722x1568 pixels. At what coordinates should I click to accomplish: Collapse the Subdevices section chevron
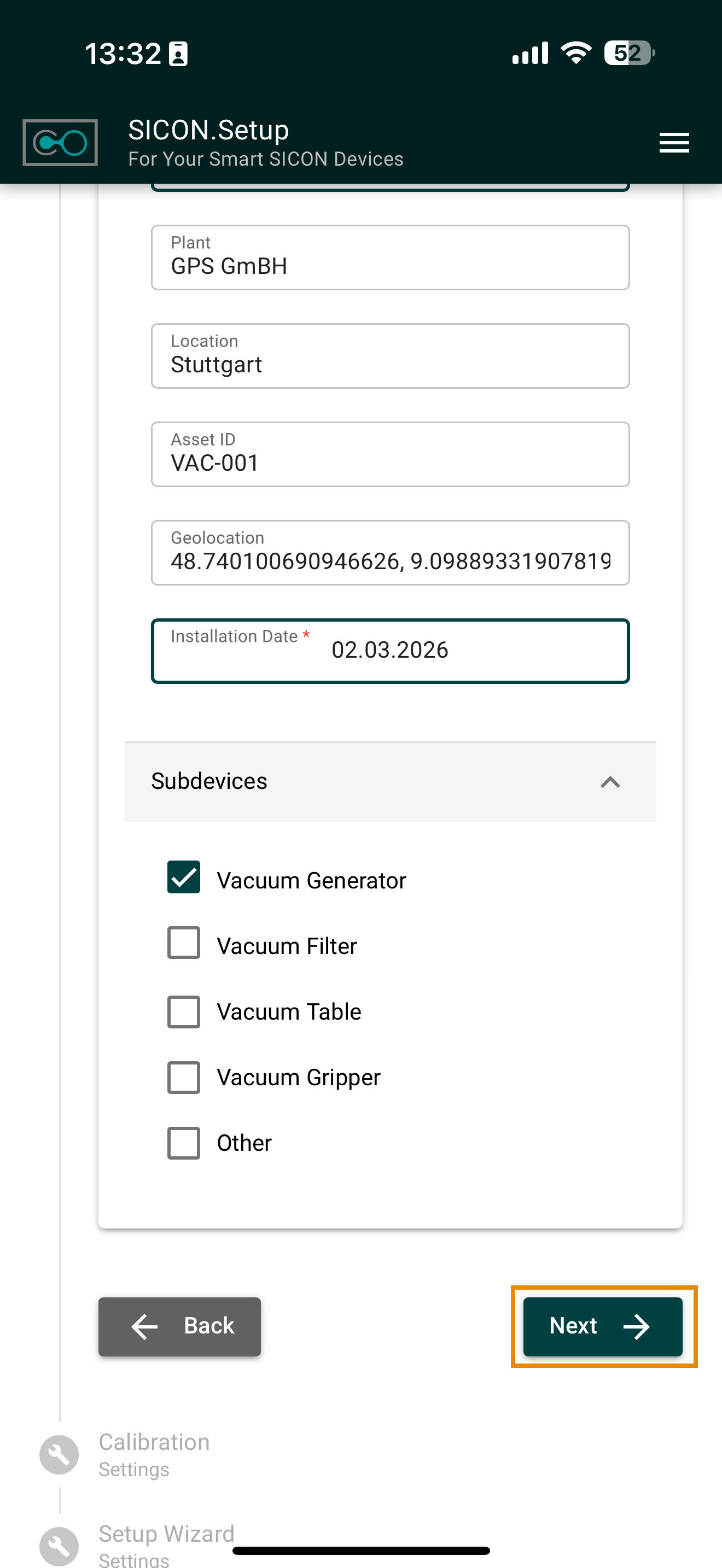610,782
